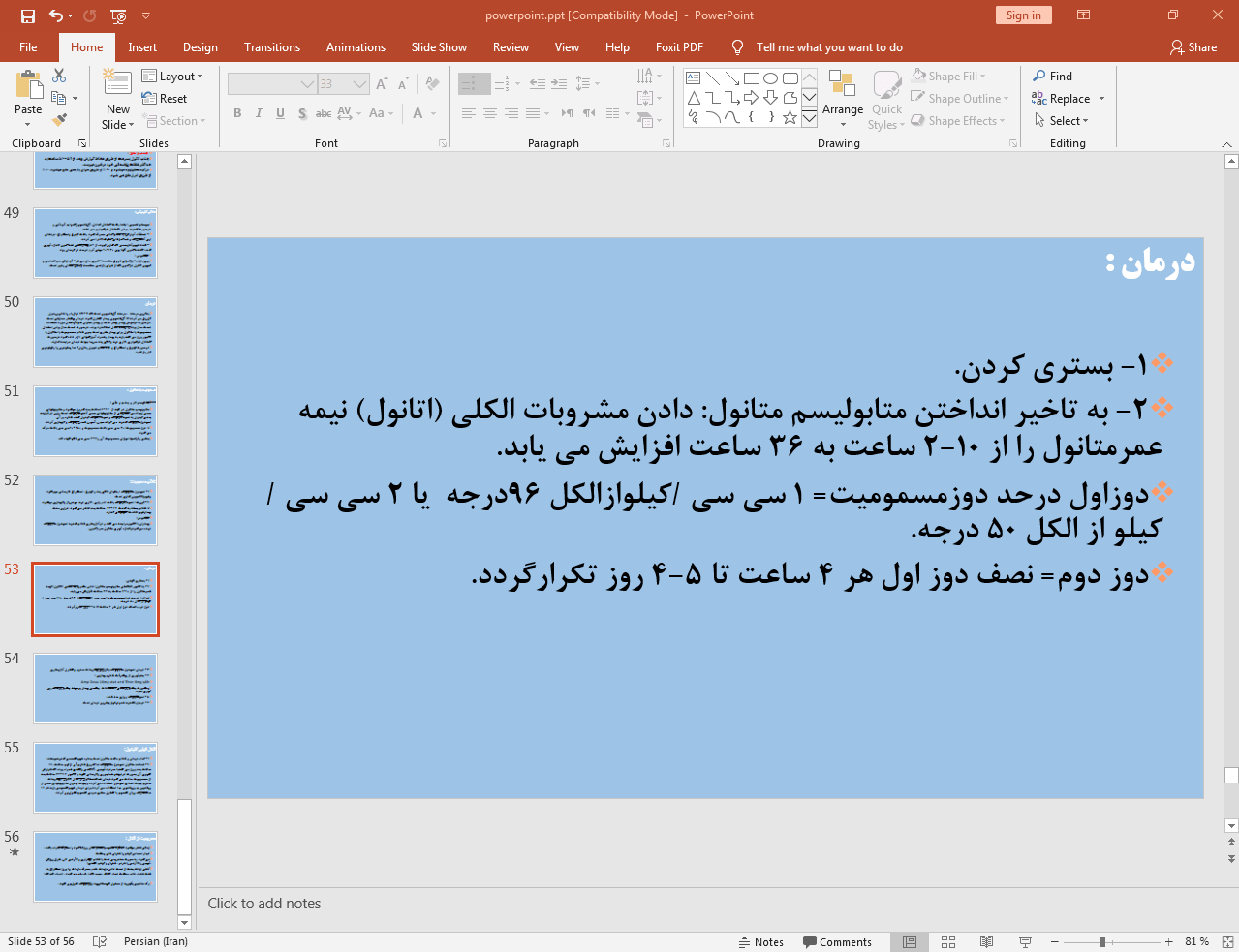Select slide 54 thumbnail

95,689
